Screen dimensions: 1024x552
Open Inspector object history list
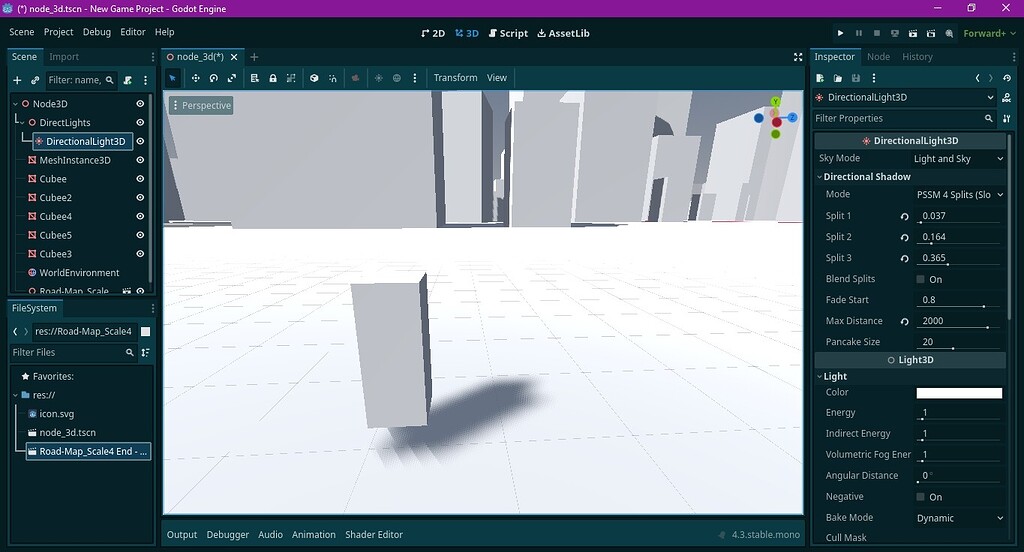[1007, 78]
